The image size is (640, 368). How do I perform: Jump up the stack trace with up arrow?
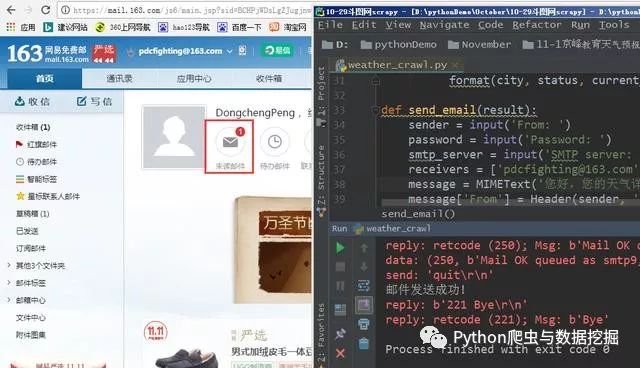click(x=364, y=248)
